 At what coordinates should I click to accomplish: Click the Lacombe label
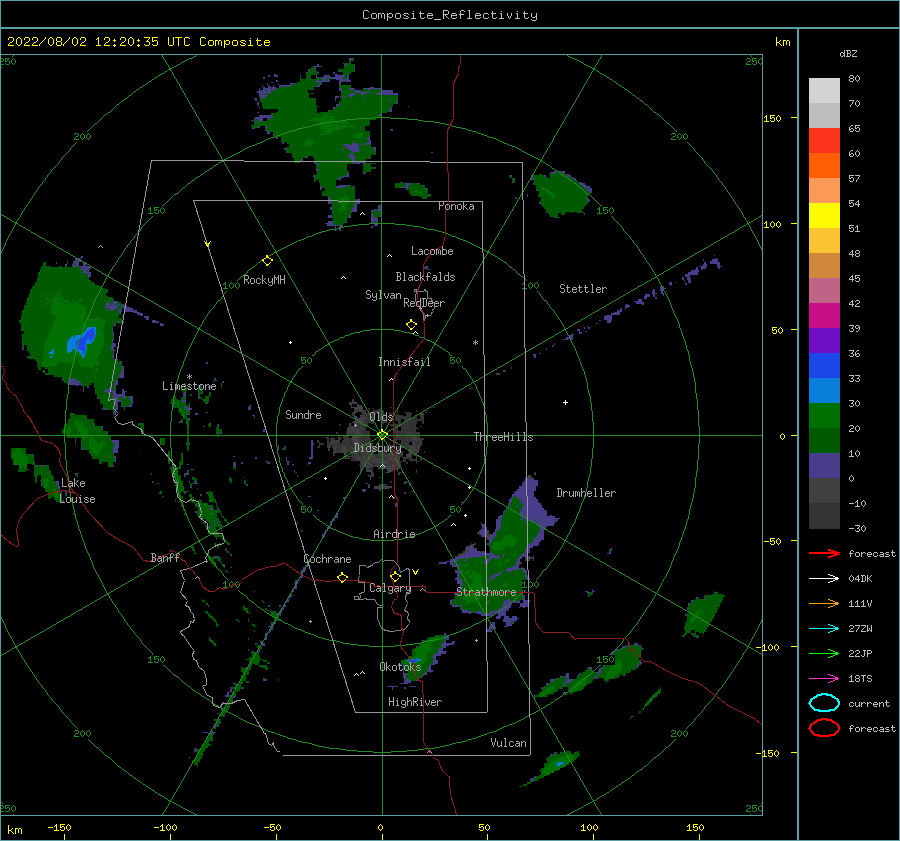point(432,251)
